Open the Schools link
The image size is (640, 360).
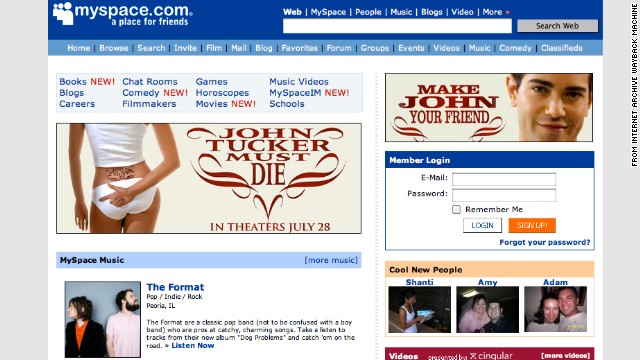click(287, 104)
